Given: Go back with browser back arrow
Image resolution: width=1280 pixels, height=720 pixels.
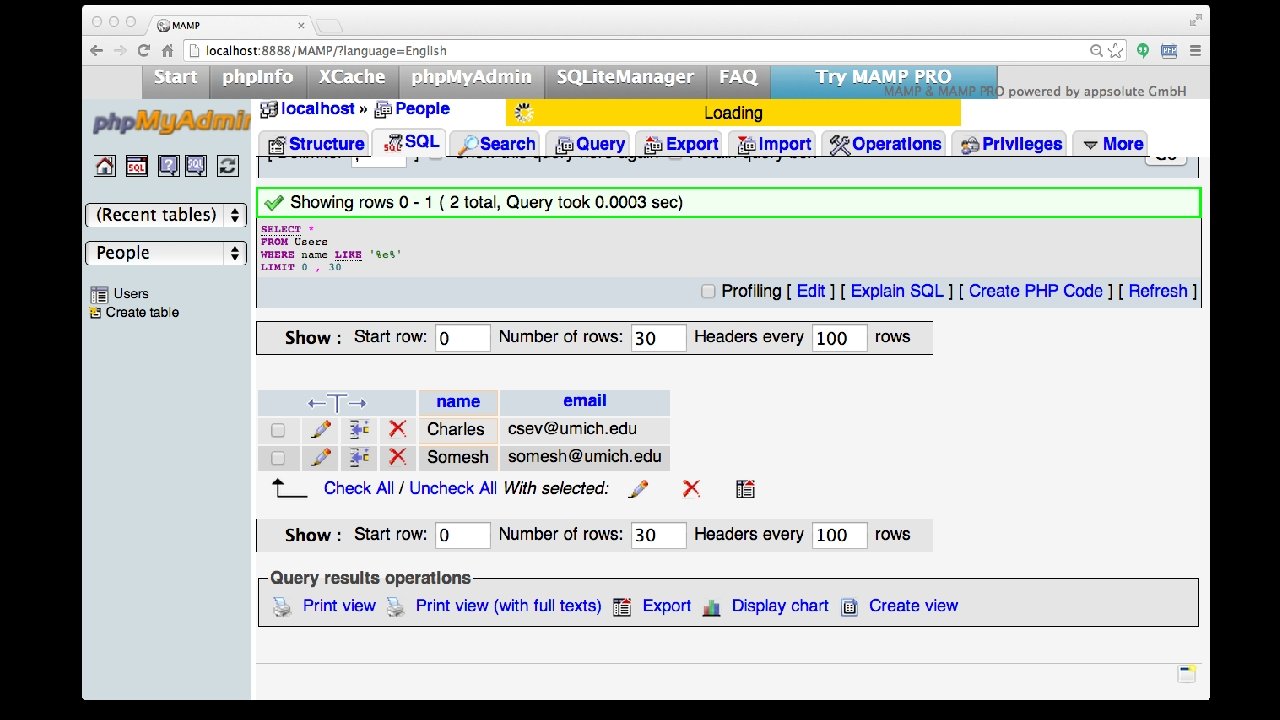Looking at the screenshot, I should tap(96, 50).
